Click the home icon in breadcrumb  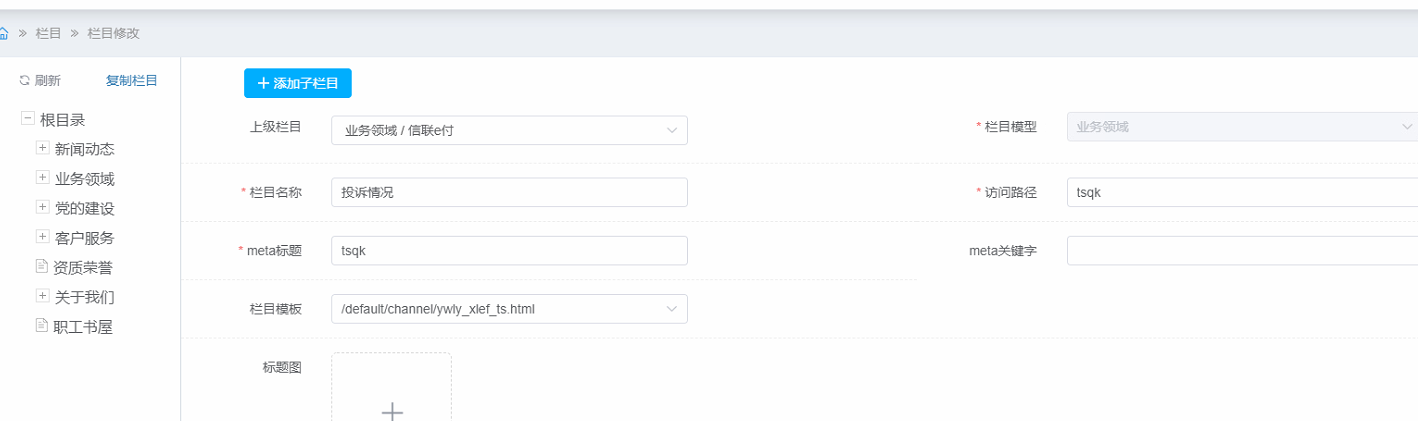(4, 33)
